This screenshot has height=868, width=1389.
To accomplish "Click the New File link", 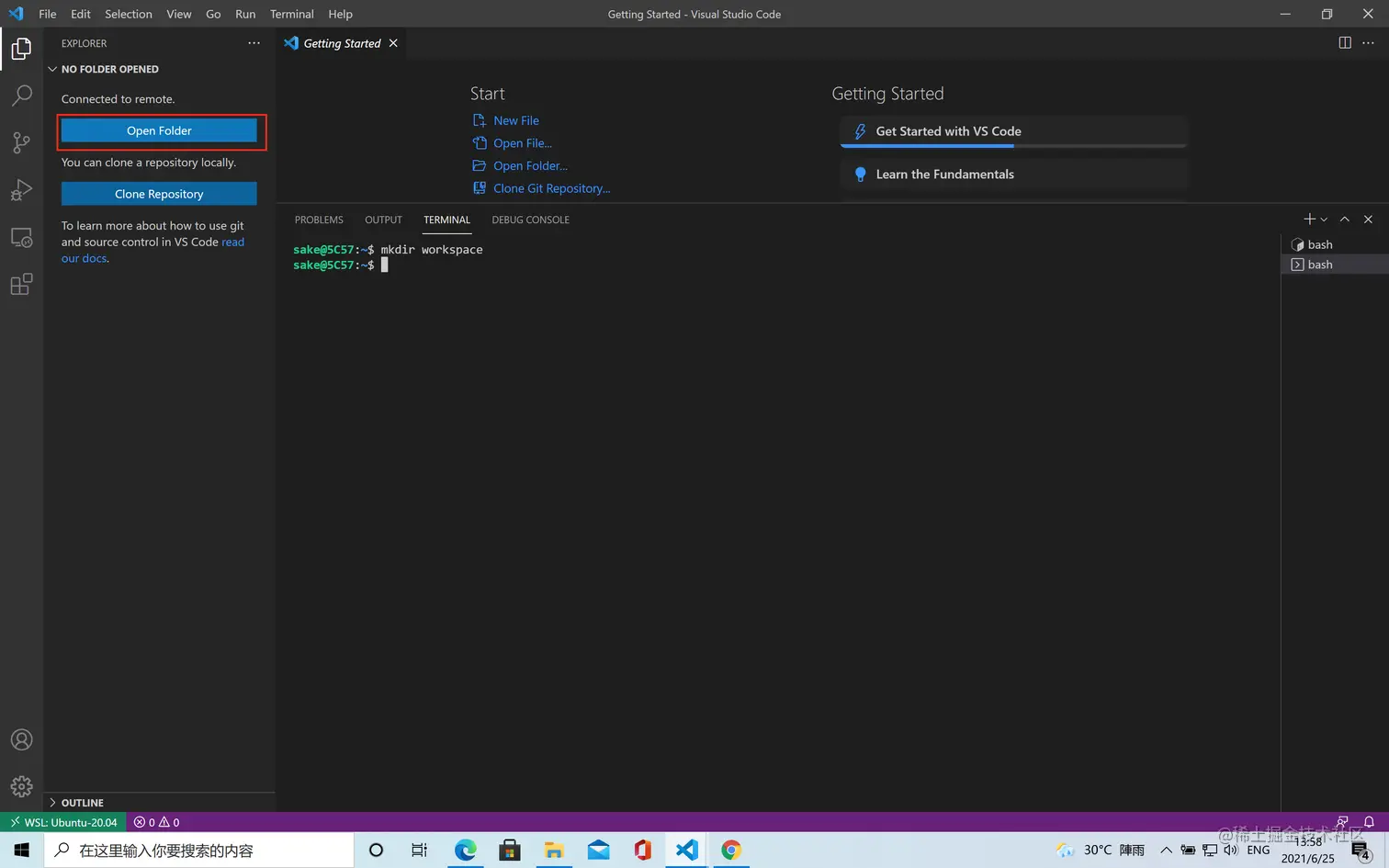I will [x=515, y=120].
